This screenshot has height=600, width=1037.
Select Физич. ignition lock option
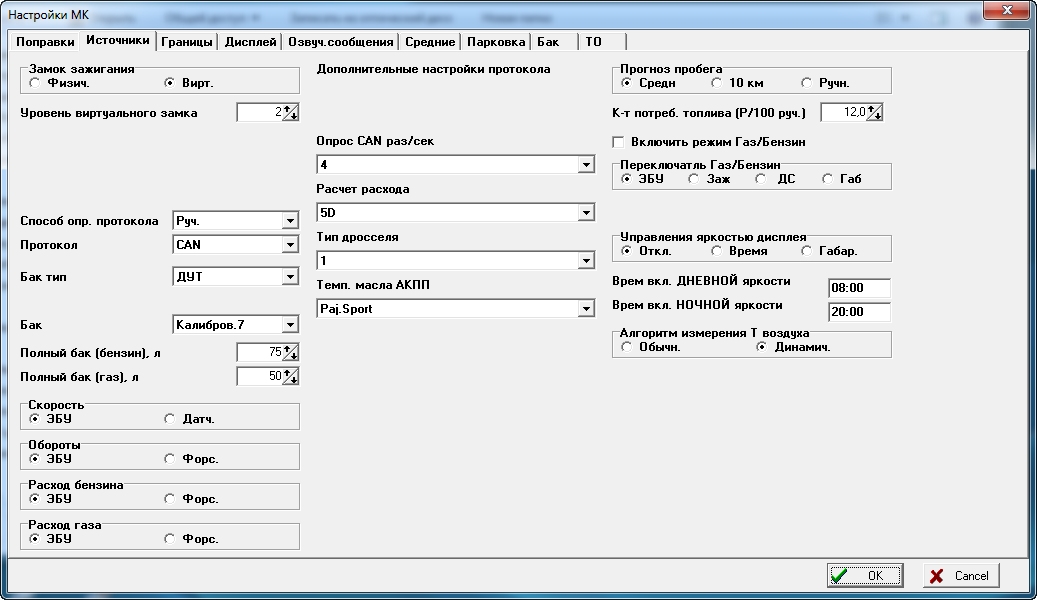36,84
